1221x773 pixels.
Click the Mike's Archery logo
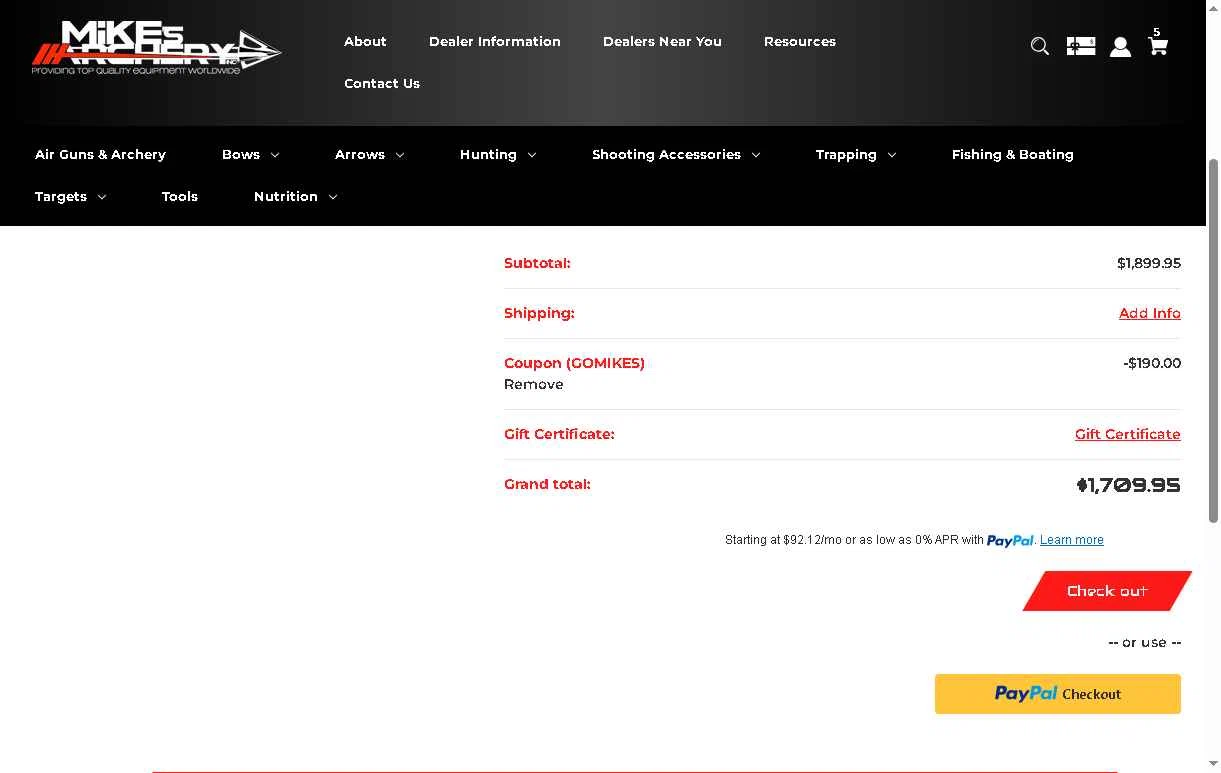(x=156, y=48)
